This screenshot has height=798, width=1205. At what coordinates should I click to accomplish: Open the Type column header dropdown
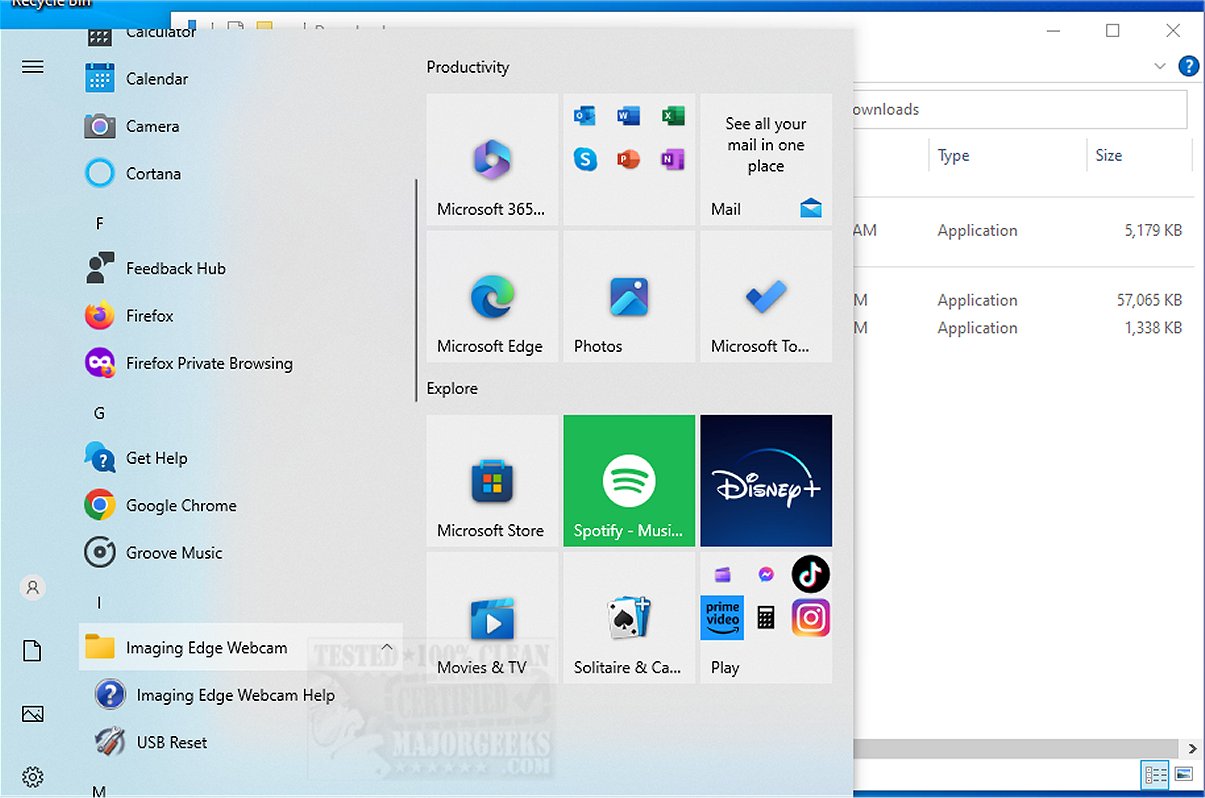tap(953, 155)
